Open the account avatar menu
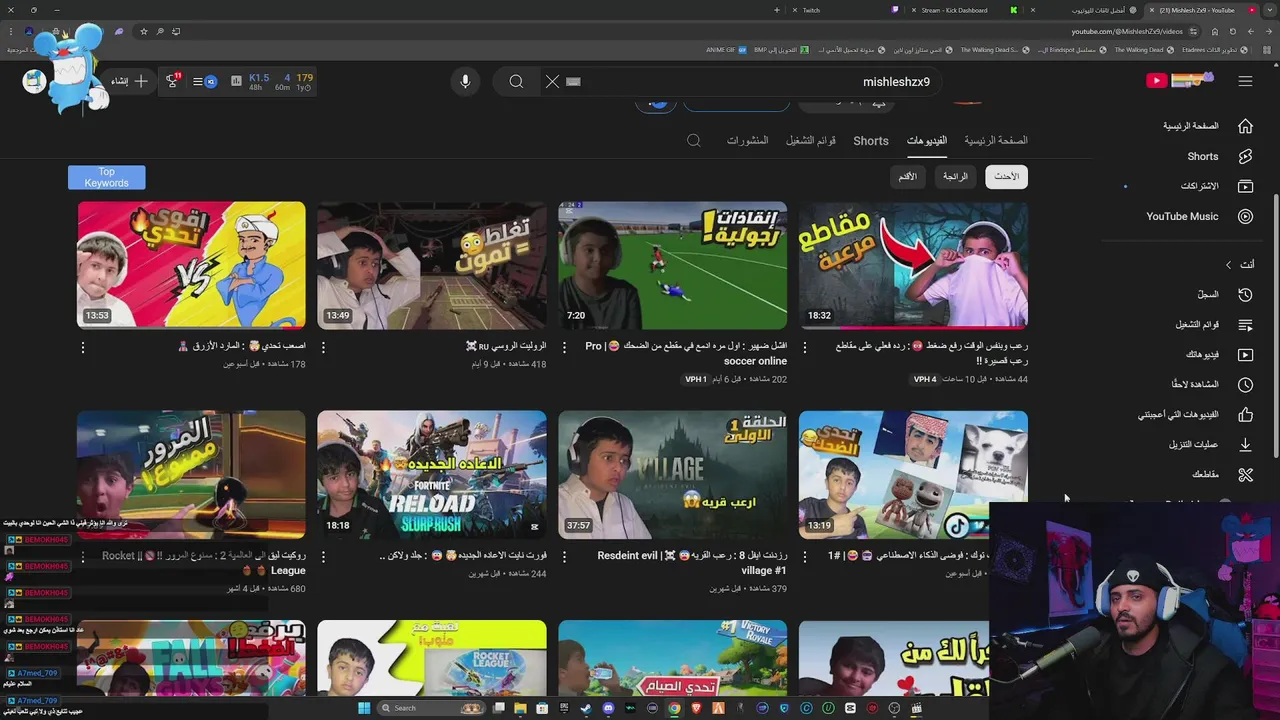Screen dimensions: 1280x720 [x=35, y=81]
